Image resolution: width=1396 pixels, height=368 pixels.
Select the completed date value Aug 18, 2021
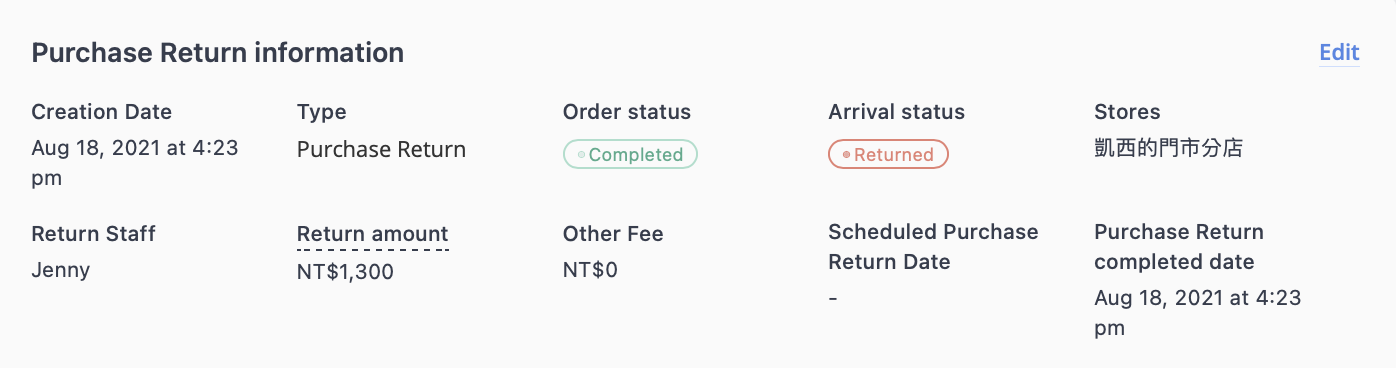1198,312
